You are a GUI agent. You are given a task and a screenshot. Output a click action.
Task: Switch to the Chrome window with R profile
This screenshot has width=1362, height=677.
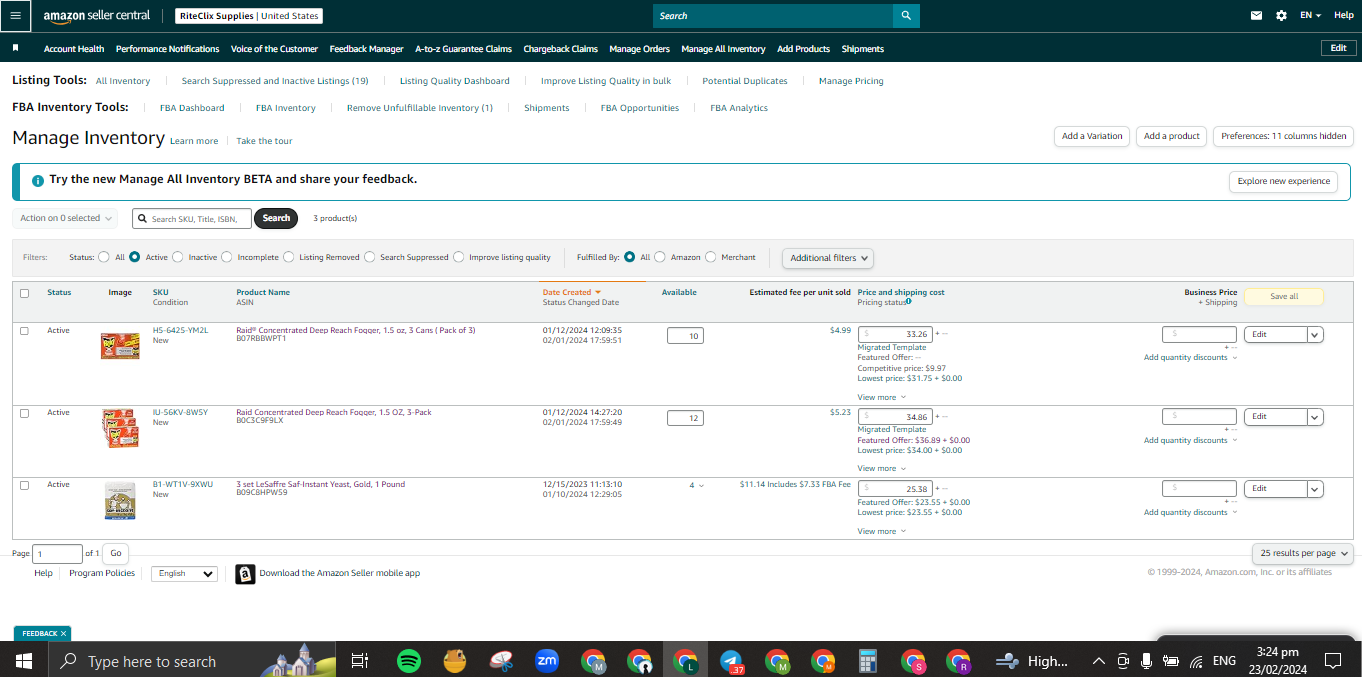coord(959,661)
